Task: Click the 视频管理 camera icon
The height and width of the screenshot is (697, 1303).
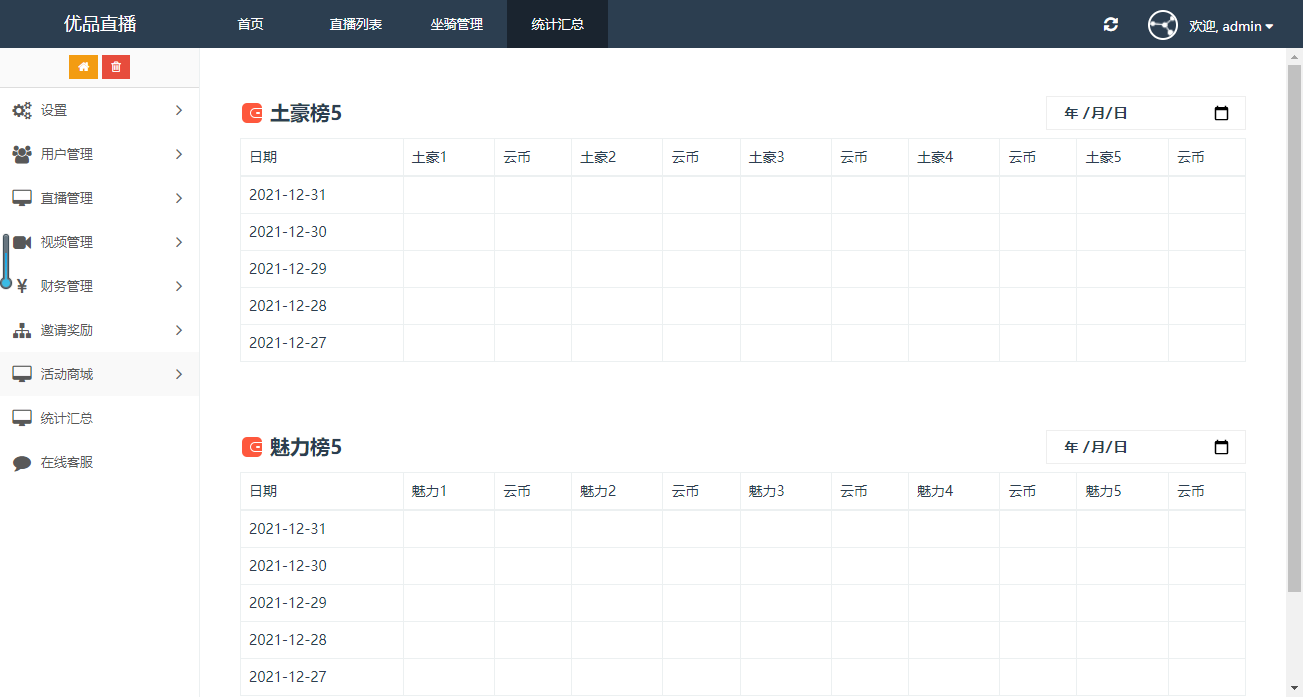Action: 21,242
